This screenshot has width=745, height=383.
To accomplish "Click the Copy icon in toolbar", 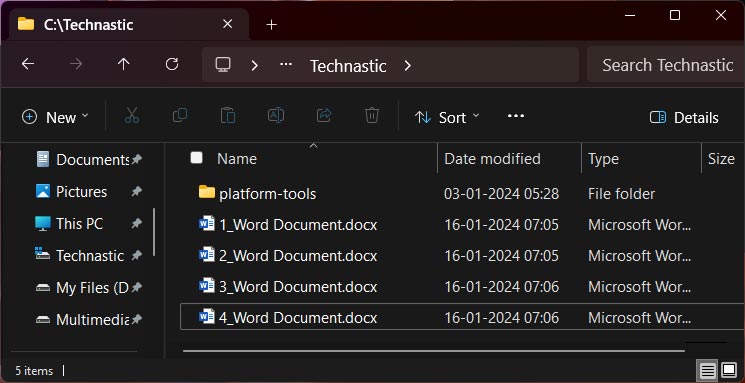I will pos(180,115).
